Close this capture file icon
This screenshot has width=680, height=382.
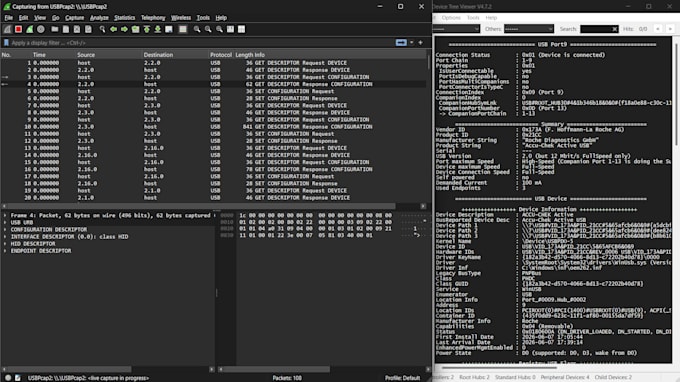pos(77,29)
